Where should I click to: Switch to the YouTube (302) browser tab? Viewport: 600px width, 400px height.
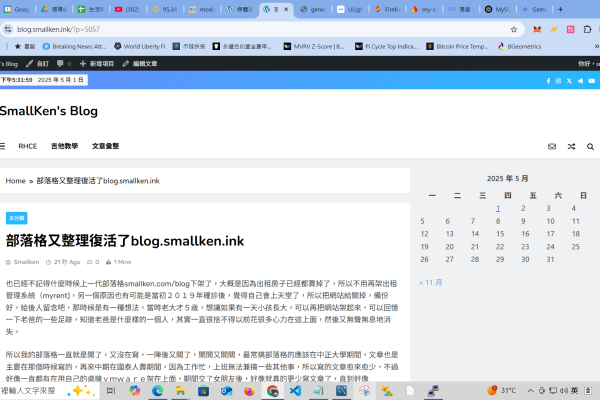coord(126,8)
